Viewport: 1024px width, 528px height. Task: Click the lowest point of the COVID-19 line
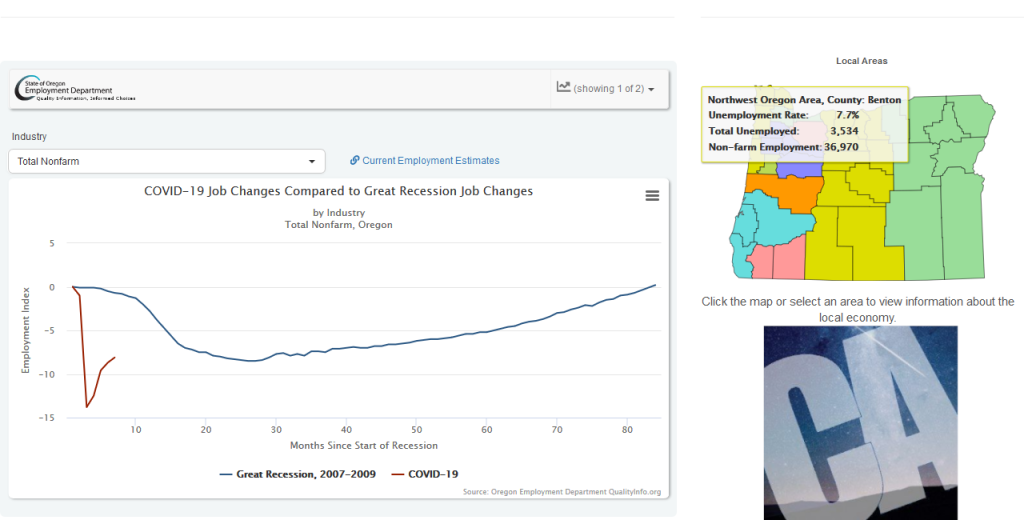(87, 406)
